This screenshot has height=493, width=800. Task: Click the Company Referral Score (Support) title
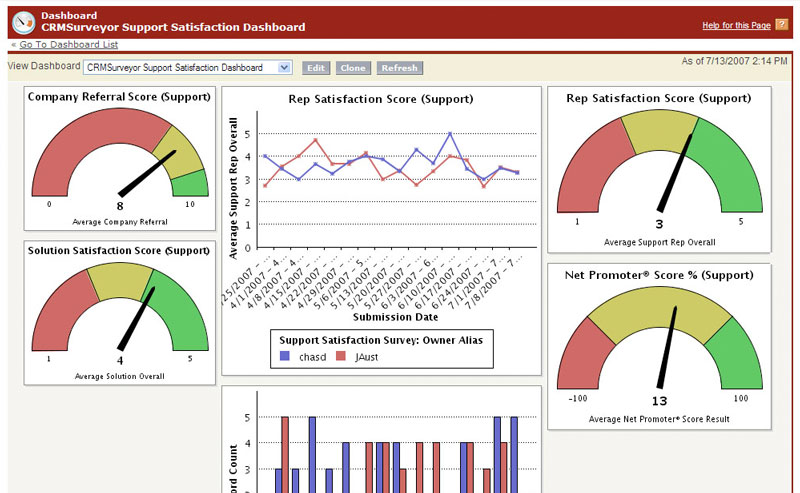(119, 96)
